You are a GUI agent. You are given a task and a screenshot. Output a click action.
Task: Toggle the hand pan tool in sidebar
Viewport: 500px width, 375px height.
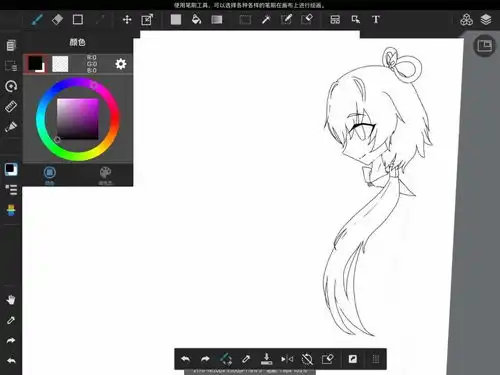tap(11, 300)
